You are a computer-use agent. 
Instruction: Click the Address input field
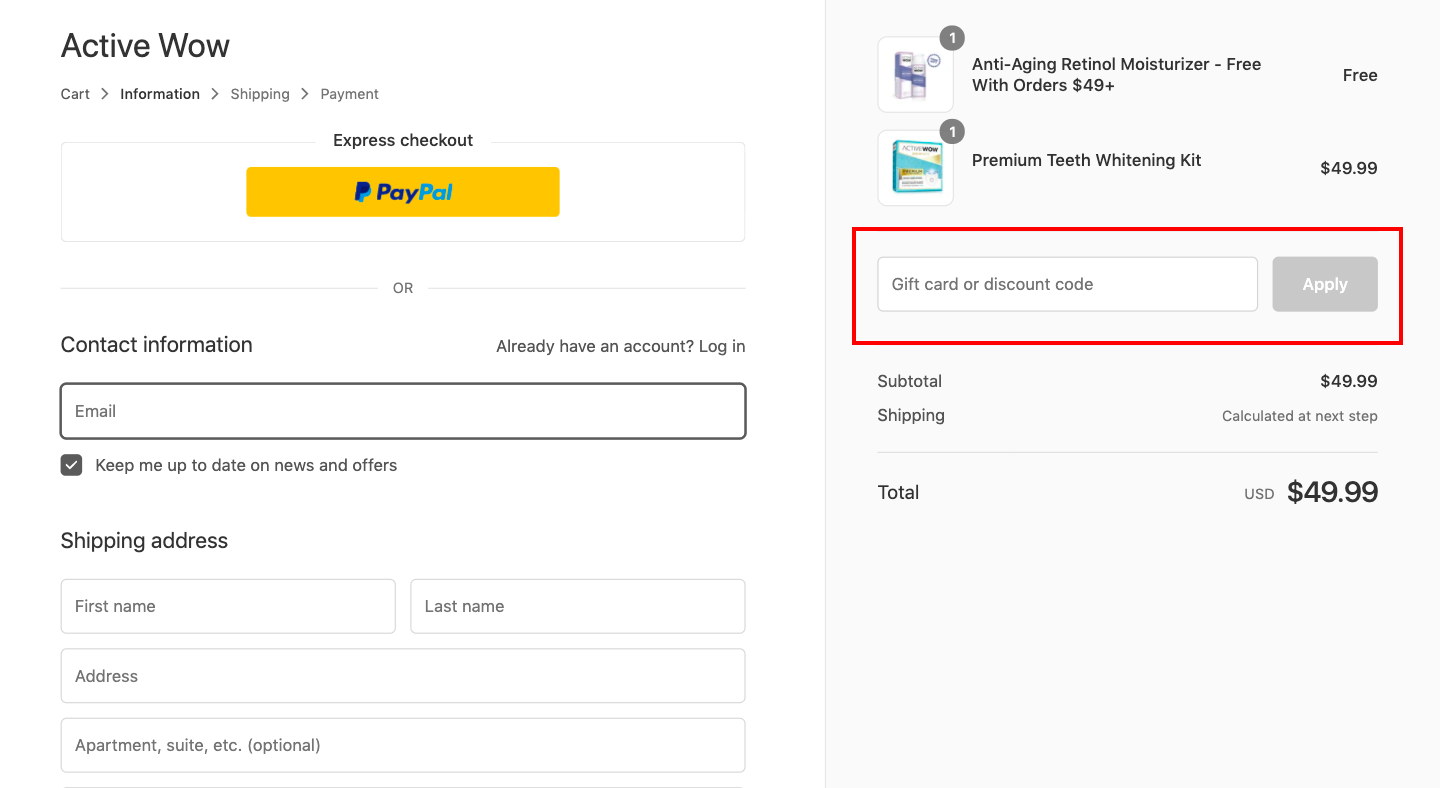[x=403, y=676]
